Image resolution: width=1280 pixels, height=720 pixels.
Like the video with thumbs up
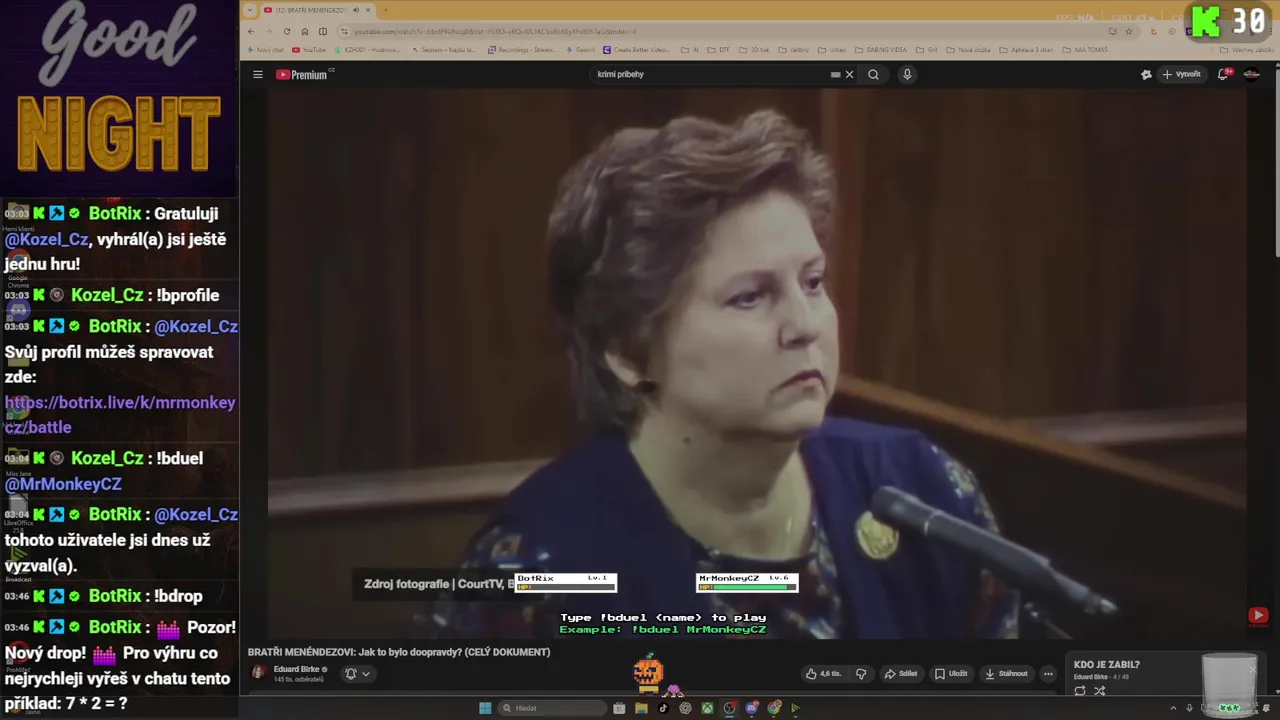pos(823,674)
